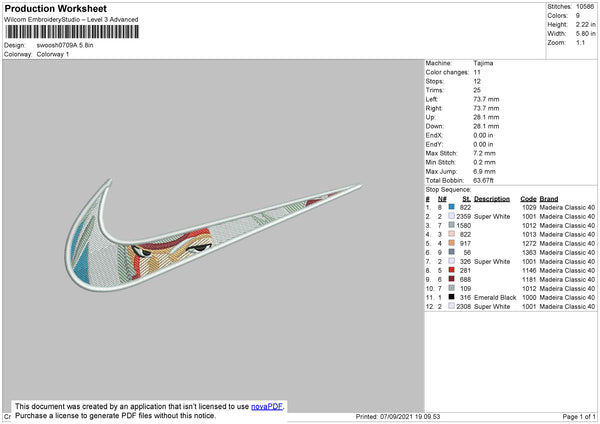Click the barcode under the worksheet title

tap(72, 32)
